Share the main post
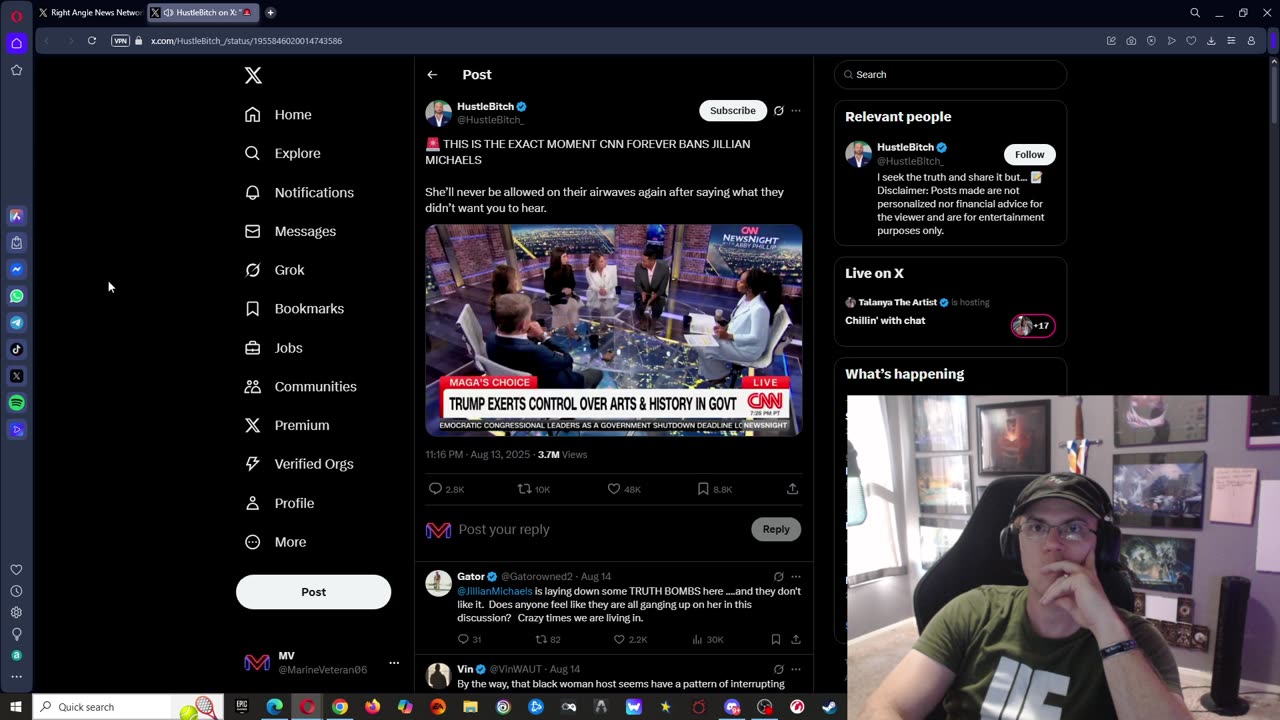This screenshot has height=720, width=1280. (x=792, y=489)
